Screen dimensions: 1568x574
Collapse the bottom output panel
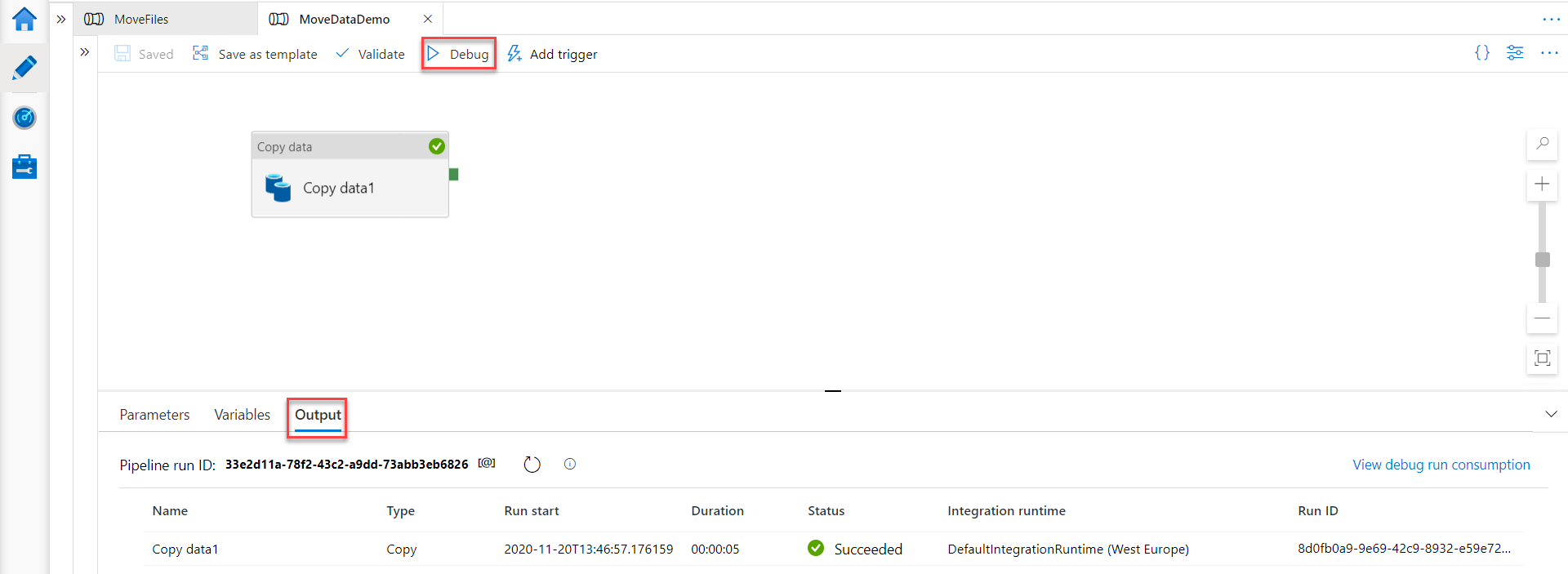(x=1551, y=414)
